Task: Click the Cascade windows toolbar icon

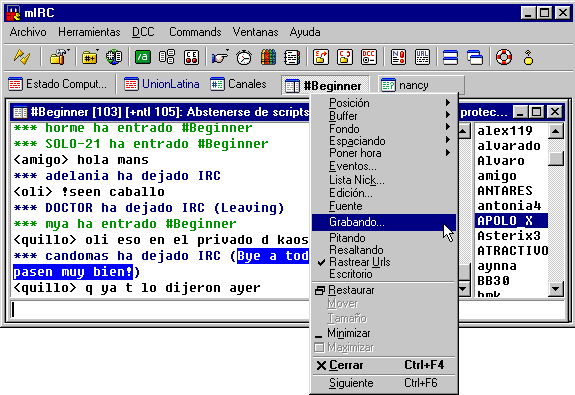Action: click(x=475, y=57)
